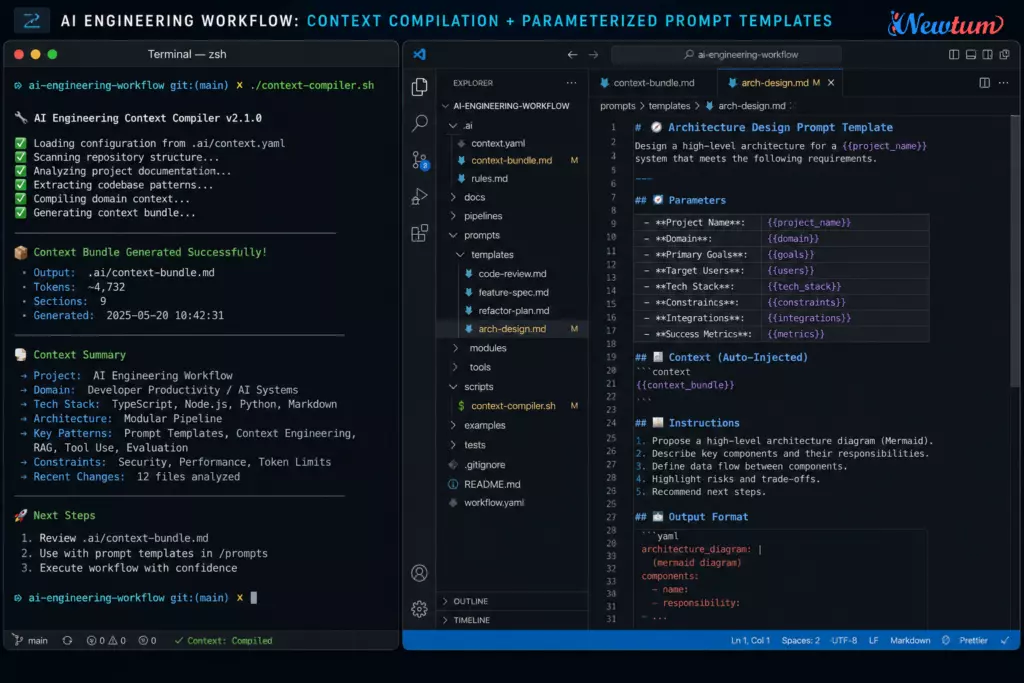Go back with the left arrow
Screen dimensions: 1024x683
573,55
